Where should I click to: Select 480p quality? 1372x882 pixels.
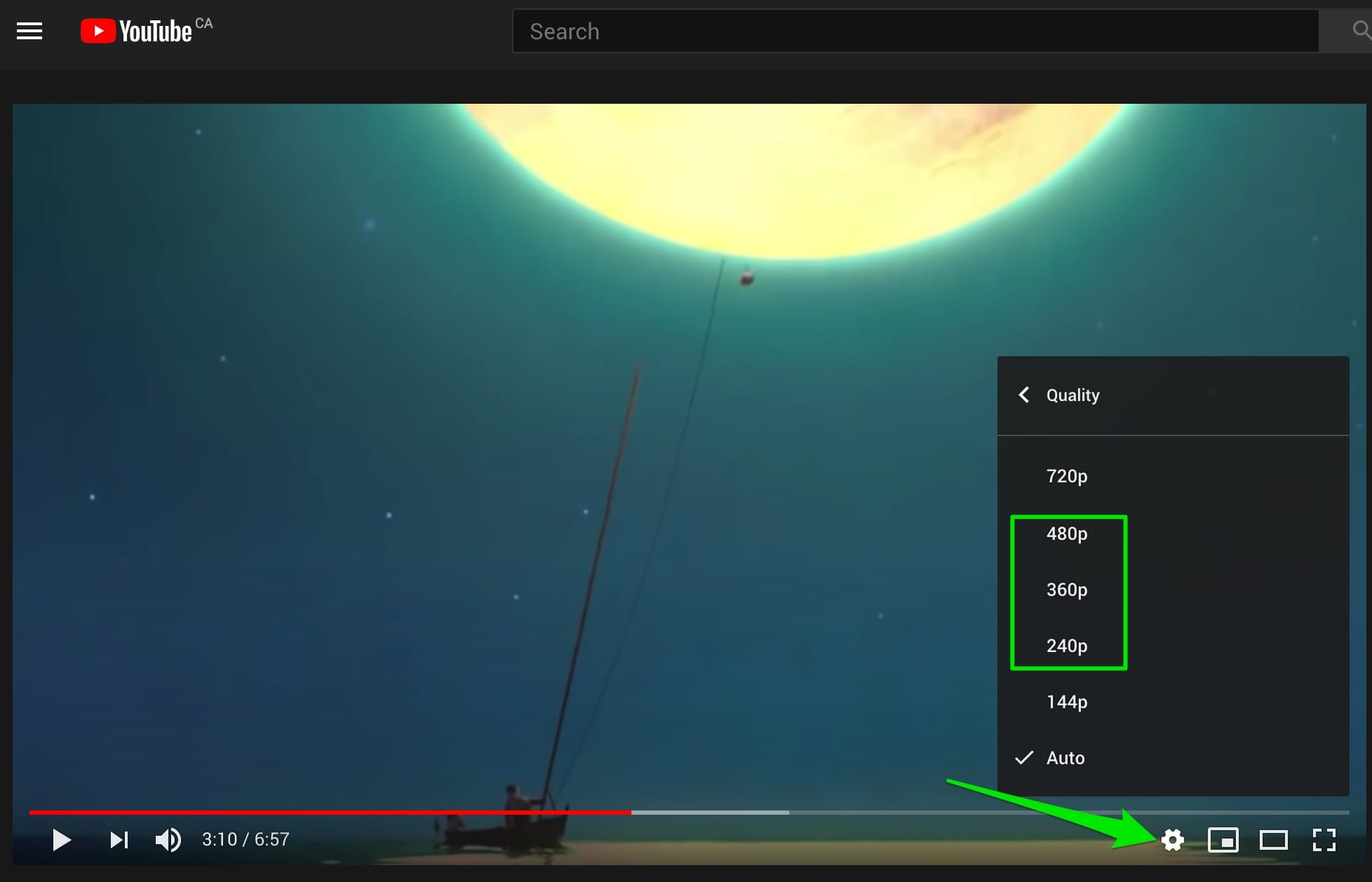click(x=1066, y=534)
